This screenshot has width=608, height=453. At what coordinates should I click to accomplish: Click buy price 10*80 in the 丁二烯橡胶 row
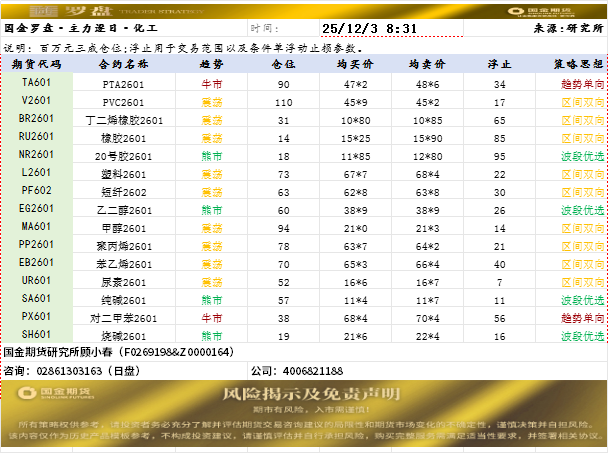coord(356,121)
